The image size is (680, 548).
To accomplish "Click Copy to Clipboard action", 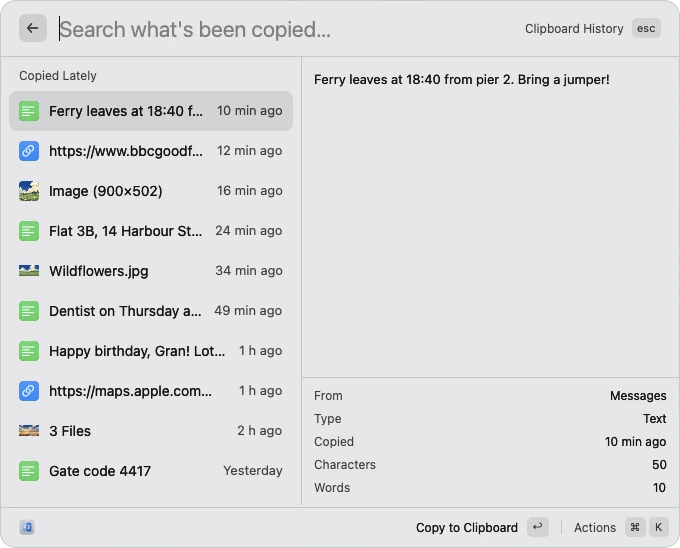I will coord(467,528).
